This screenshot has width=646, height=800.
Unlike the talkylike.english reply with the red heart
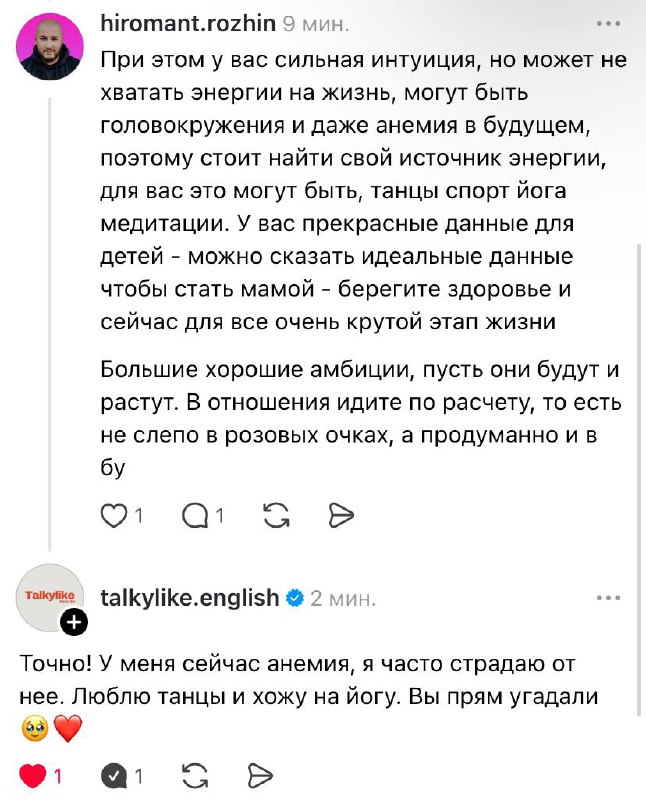pos(33,775)
